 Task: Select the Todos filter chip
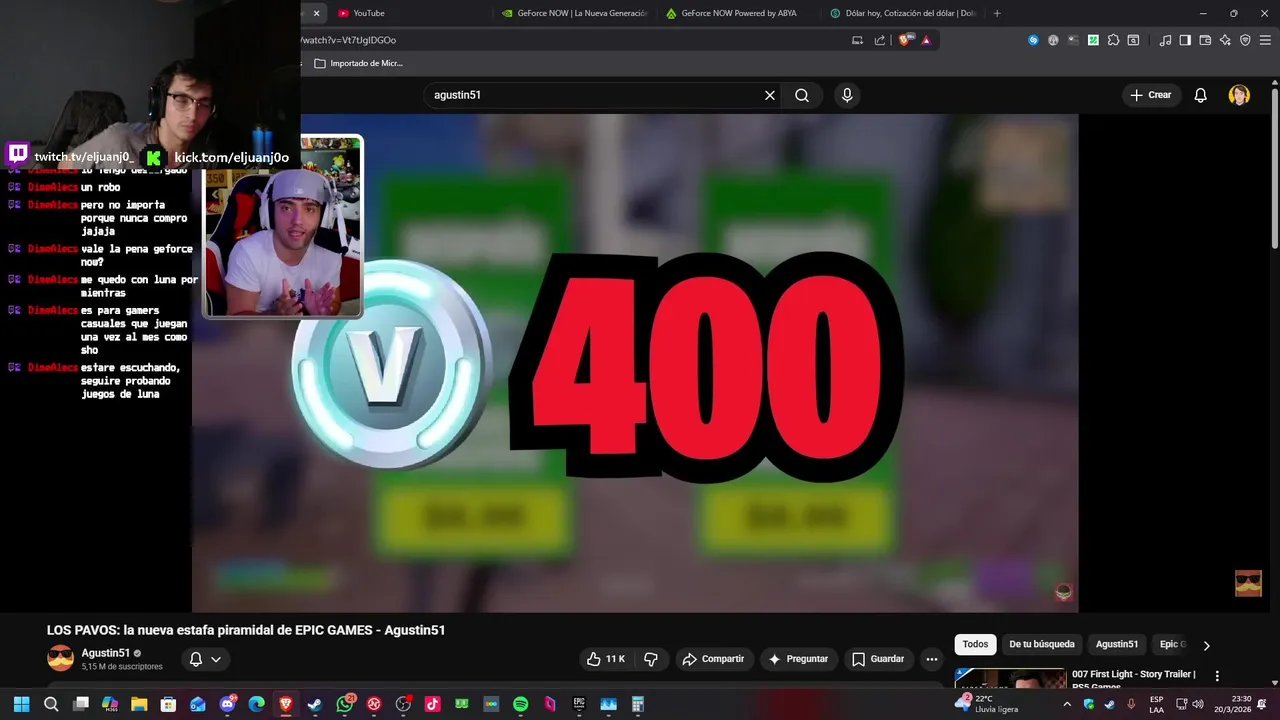coord(975,645)
